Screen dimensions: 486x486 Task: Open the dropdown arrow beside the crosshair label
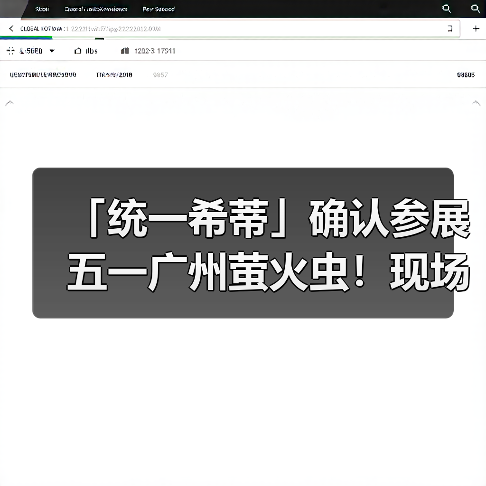52,51
